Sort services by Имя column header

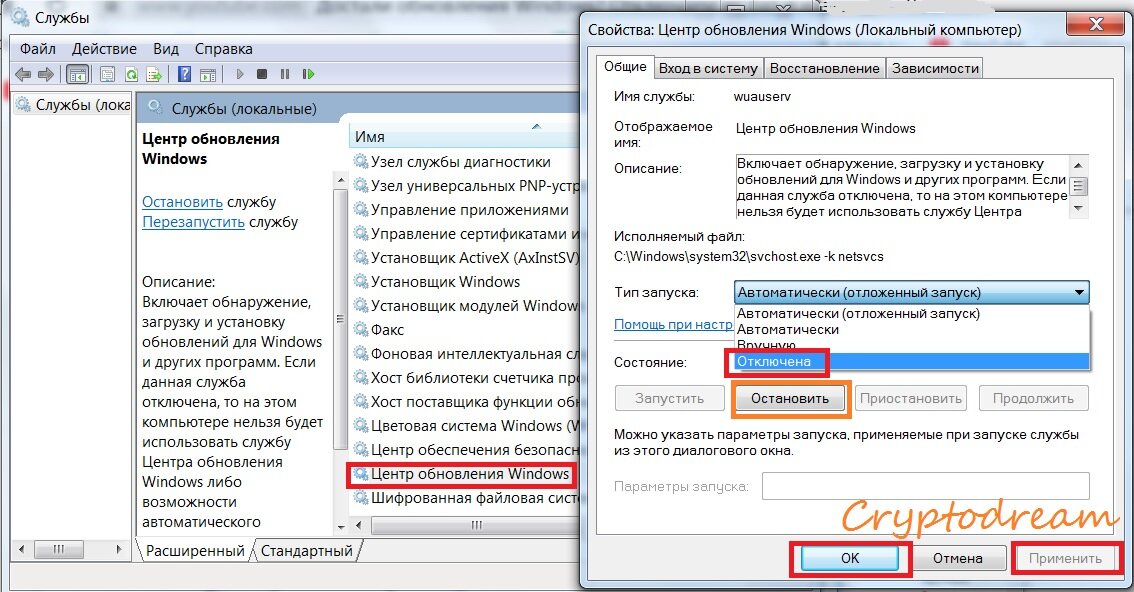(x=463, y=137)
